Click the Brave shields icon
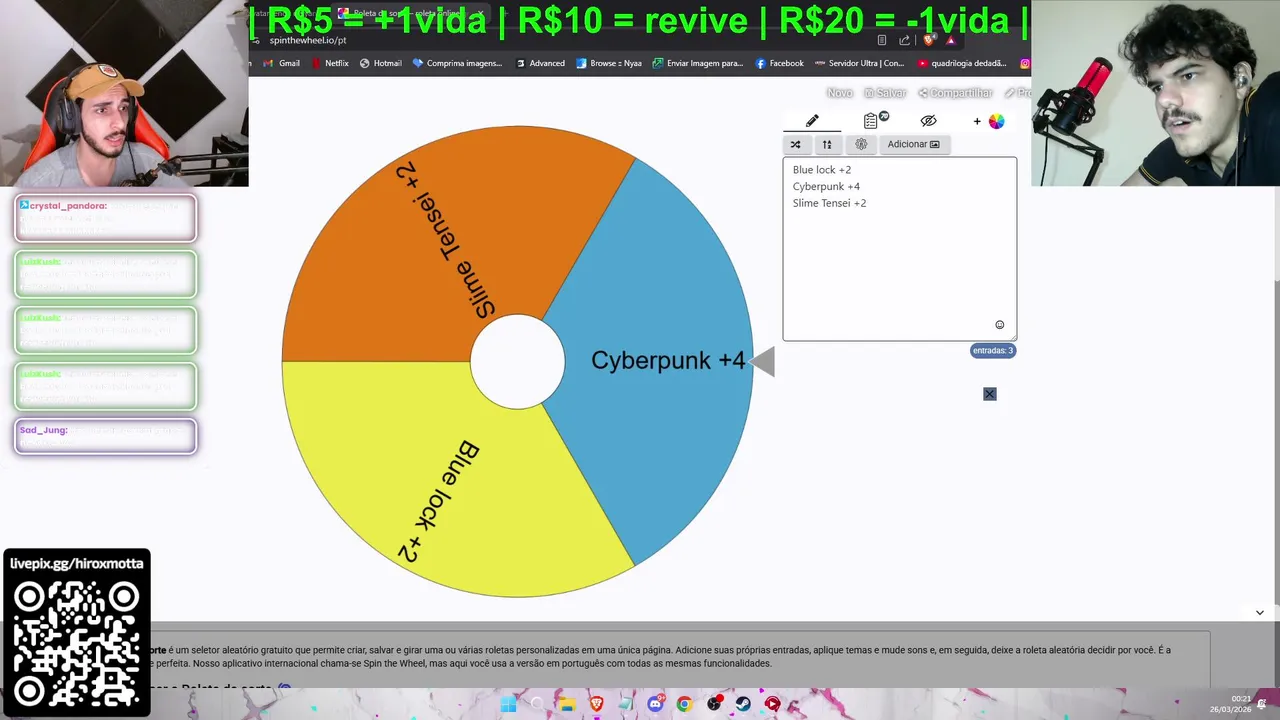The image size is (1280, 720). pyautogui.click(x=928, y=40)
